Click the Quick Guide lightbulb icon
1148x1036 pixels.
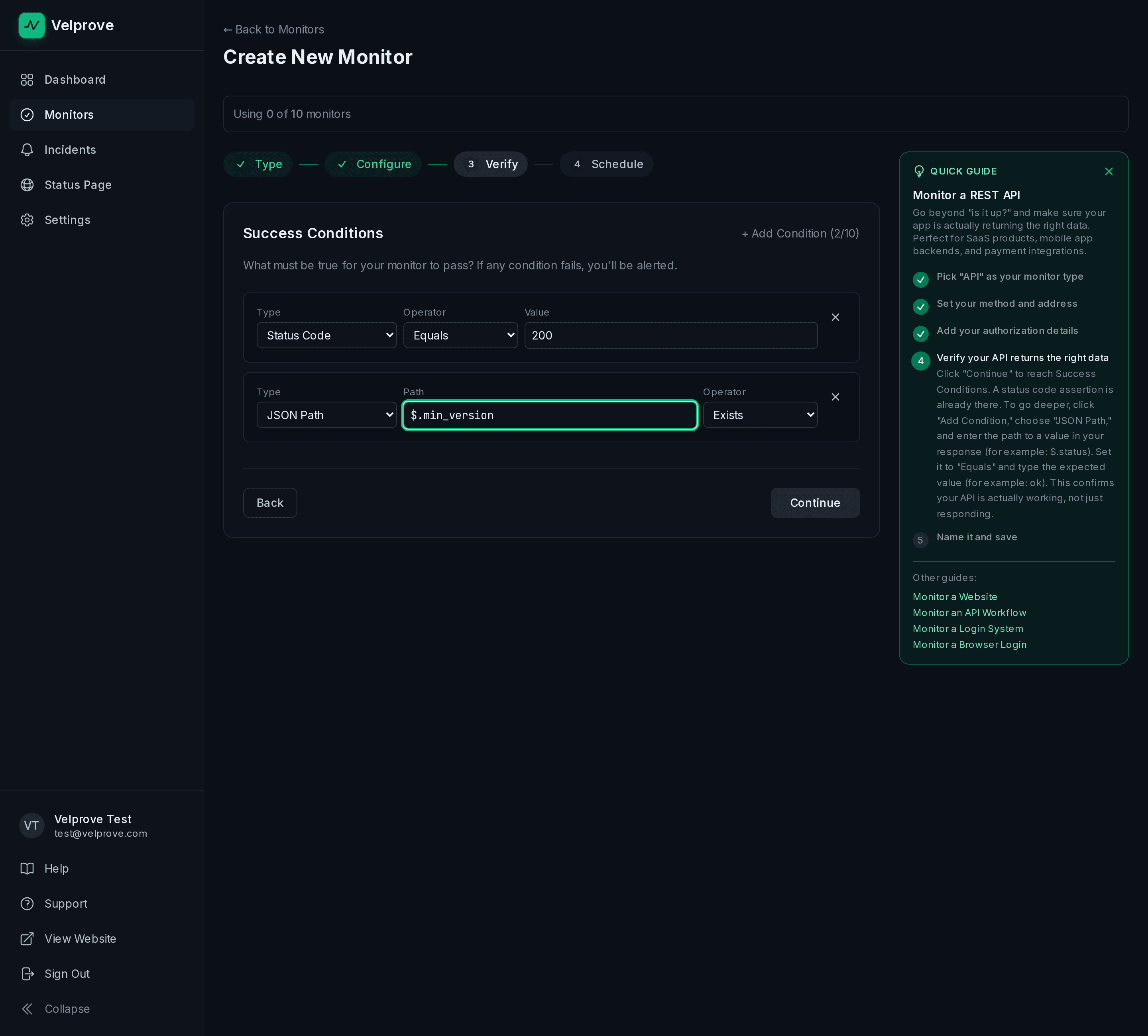pyautogui.click(x=918, y=171)
